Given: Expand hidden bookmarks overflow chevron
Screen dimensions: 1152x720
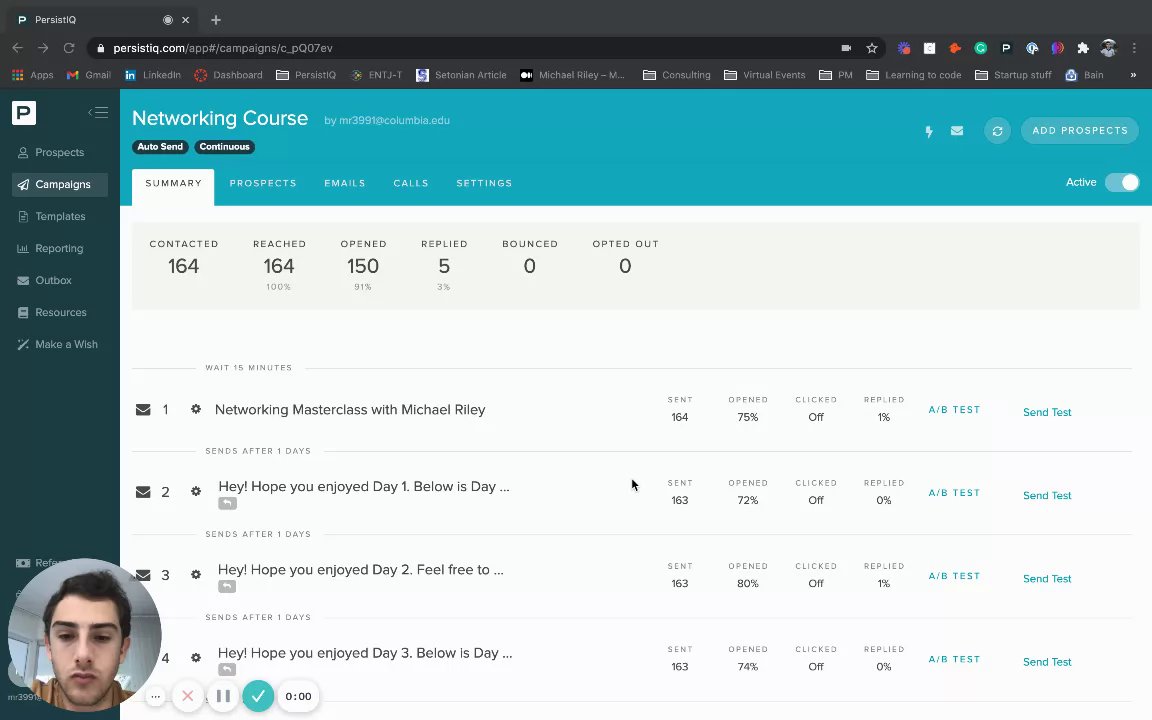Looking at the screenshot, I should (1133, 75).
